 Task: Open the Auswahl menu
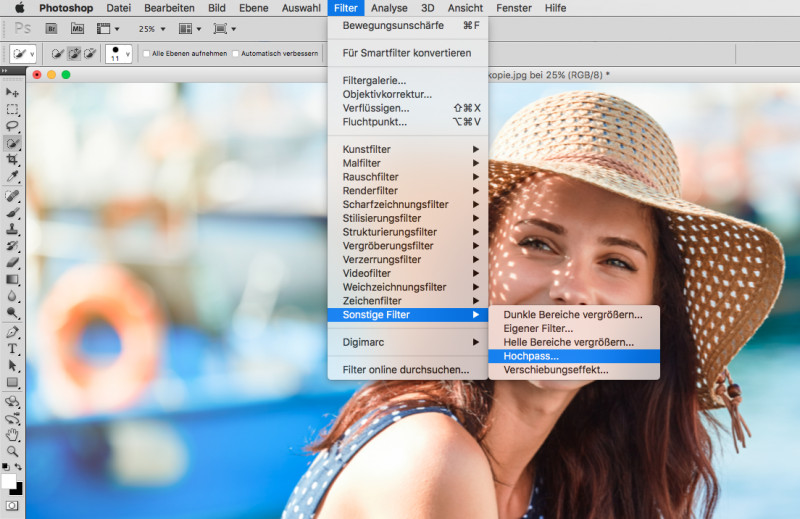[301, 8]
